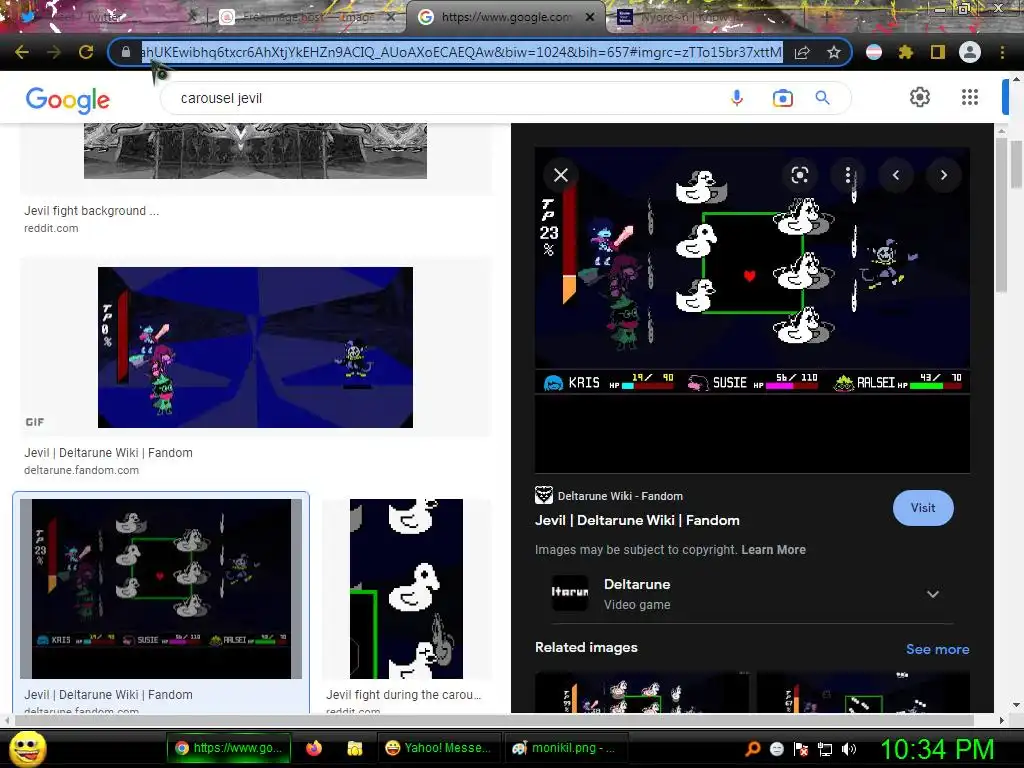Open first related image thumbnail

tap(642, 692)
